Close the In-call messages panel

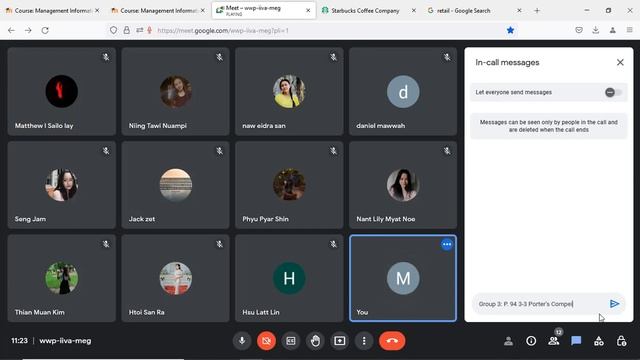(x=620, y=62)
